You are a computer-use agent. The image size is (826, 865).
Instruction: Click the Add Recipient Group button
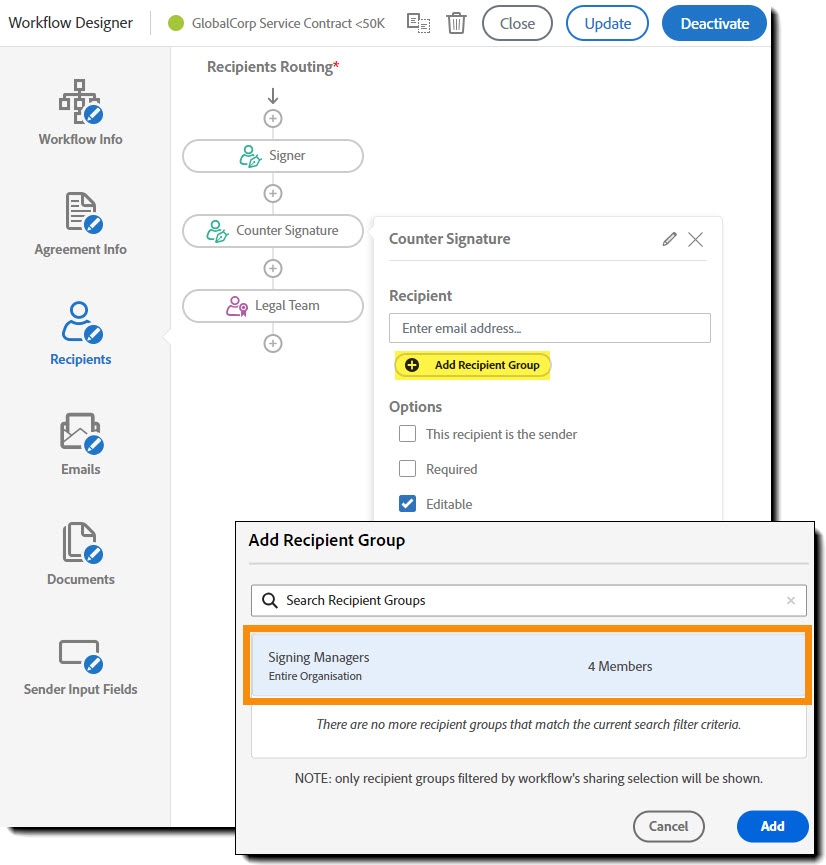[471, 365]
